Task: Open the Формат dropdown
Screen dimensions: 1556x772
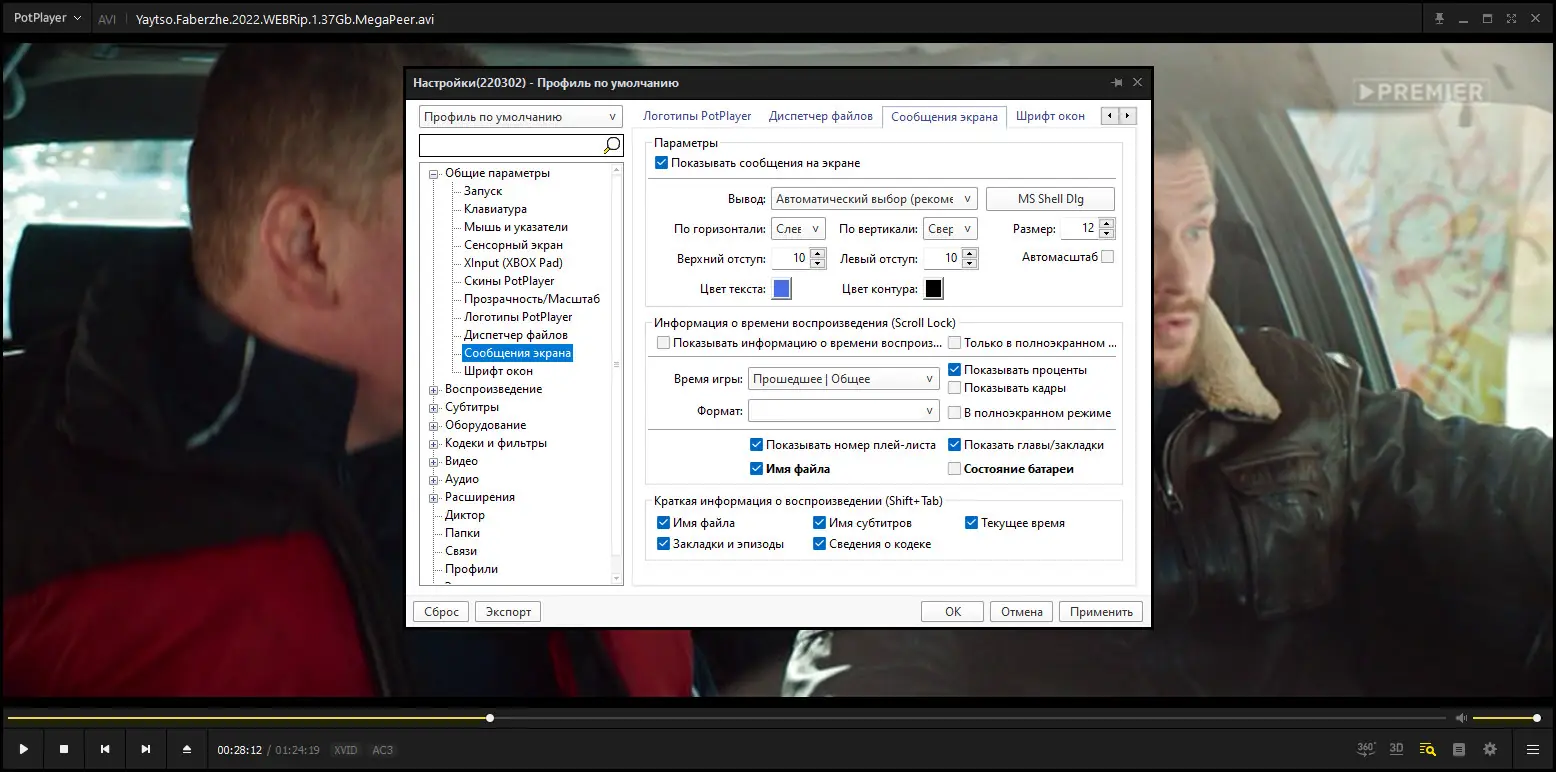Action: (843, 411)
